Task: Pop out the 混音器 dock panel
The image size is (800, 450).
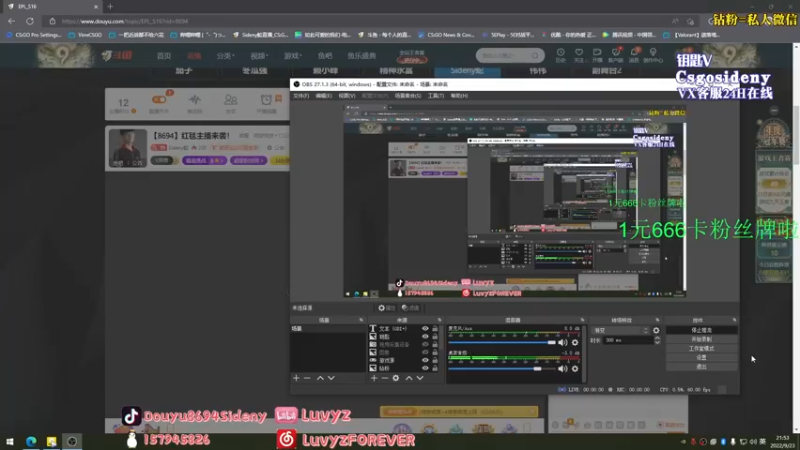Action: [582, 320]
